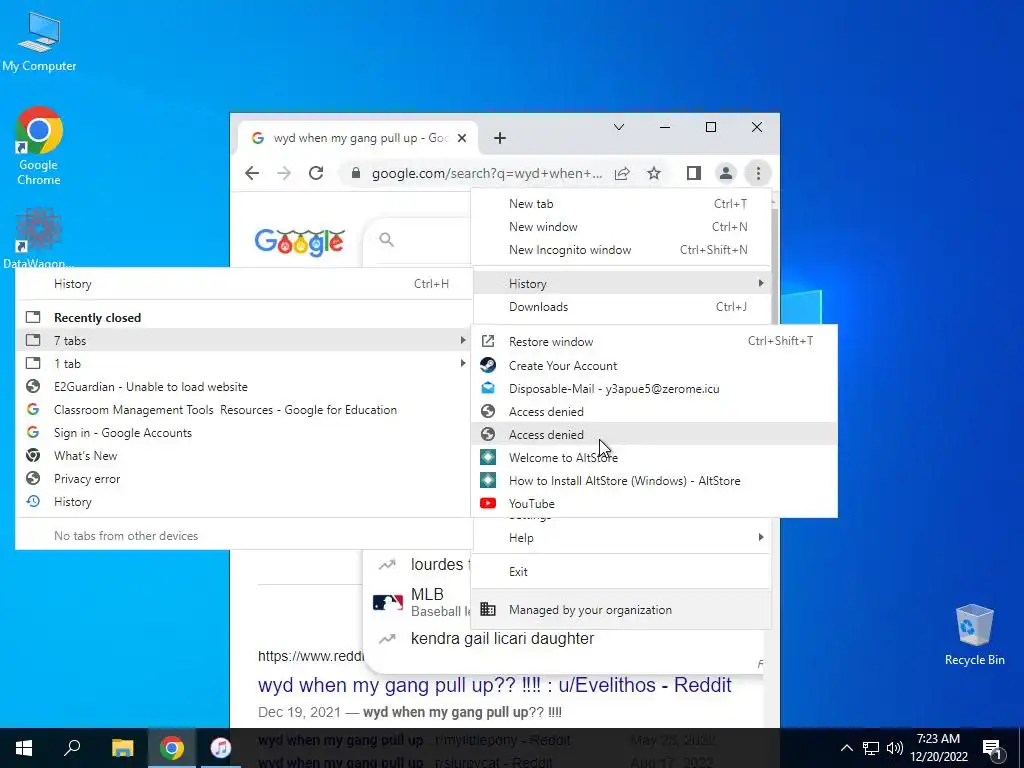1024x768 pixels.
Task: Expand the Help submenu
Action: [621, 537]
